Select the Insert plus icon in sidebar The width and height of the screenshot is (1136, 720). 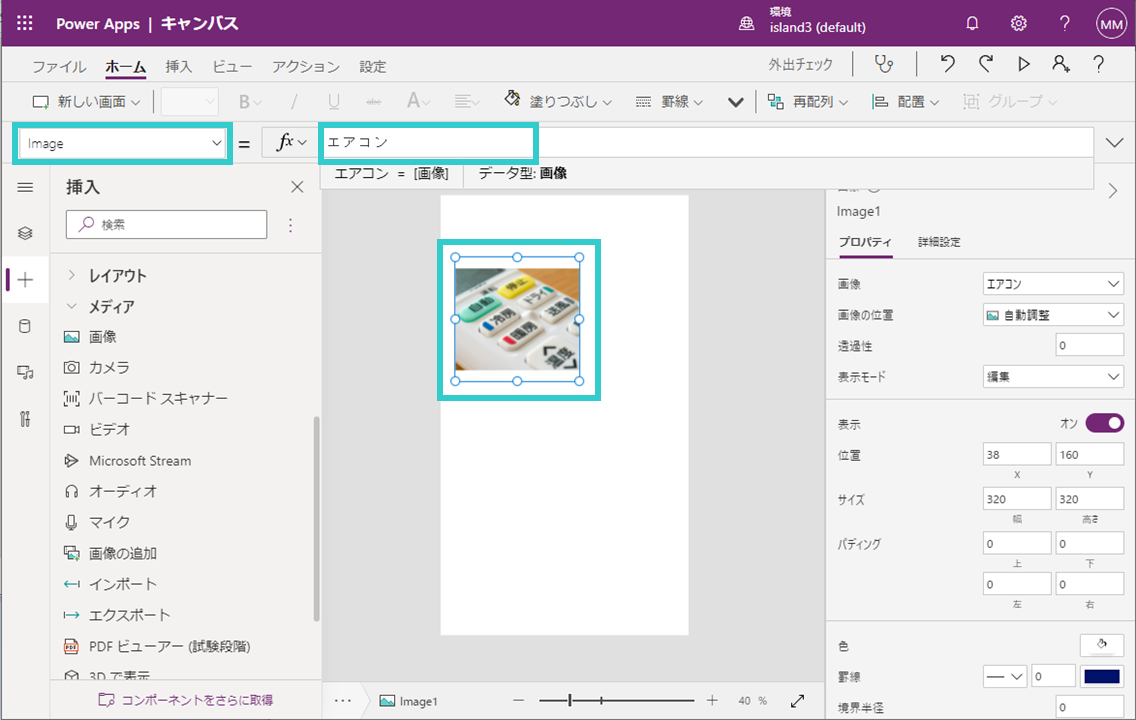[25, 280]
